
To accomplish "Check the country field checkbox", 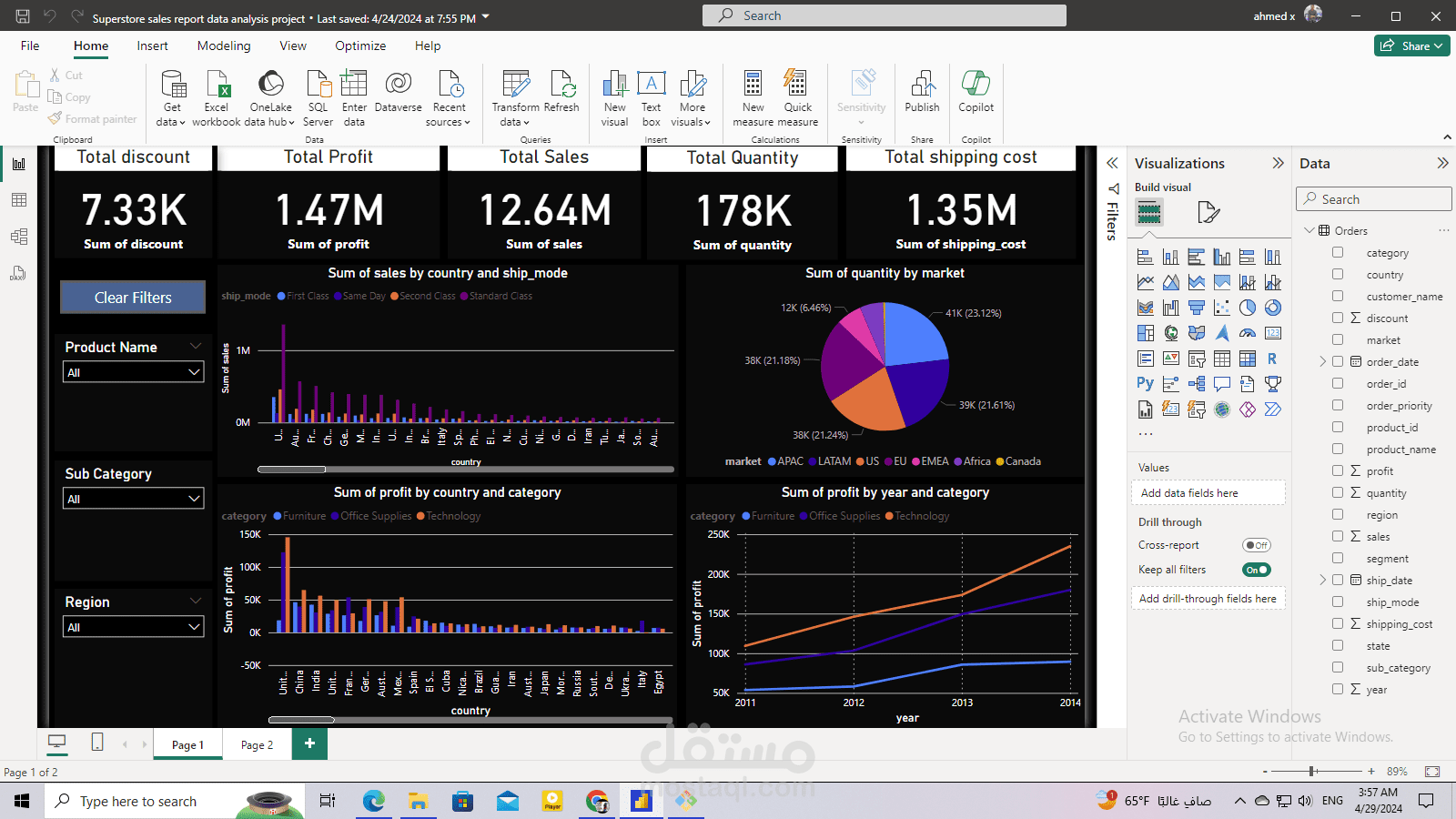I will (1338, 274).
